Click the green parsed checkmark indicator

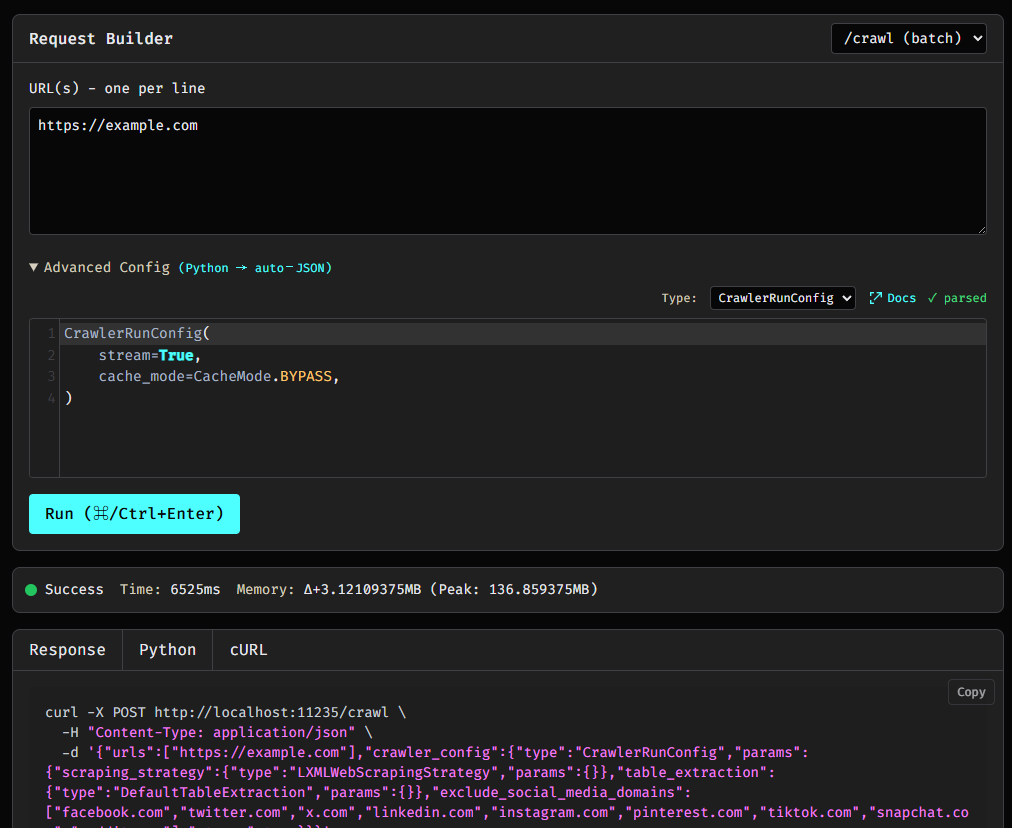932,298
